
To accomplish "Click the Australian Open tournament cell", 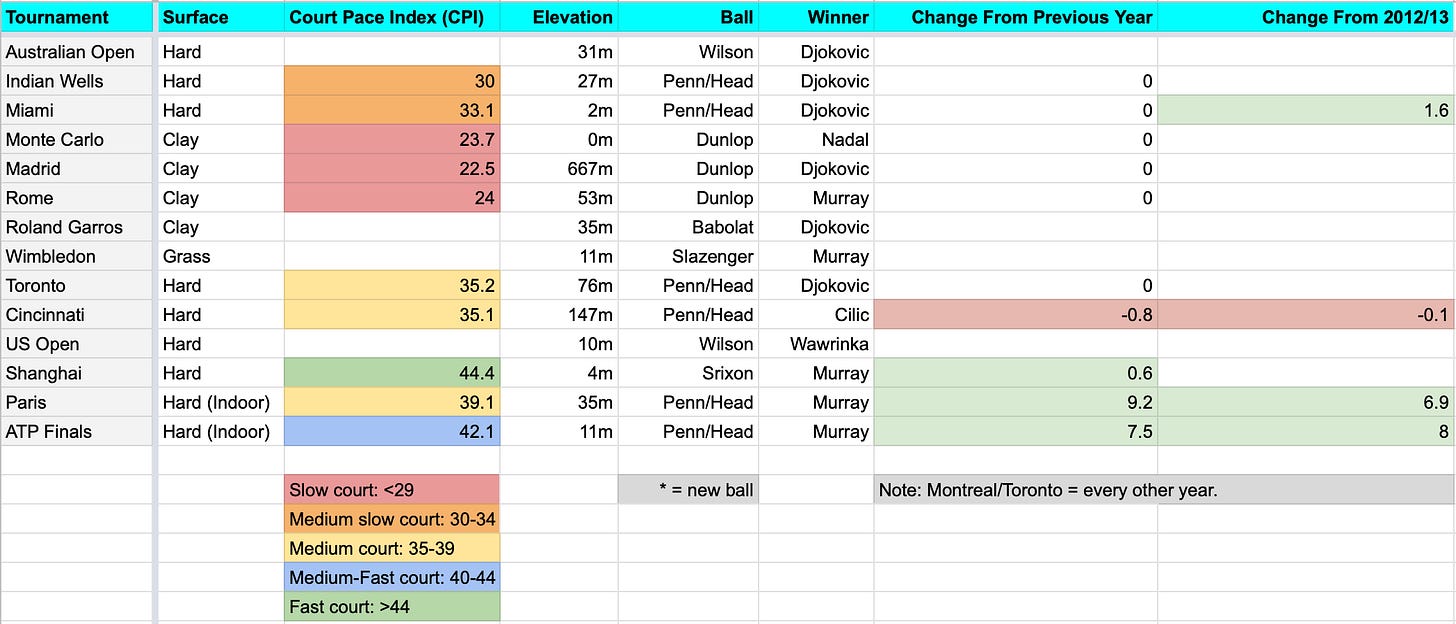I will (76, 52).
